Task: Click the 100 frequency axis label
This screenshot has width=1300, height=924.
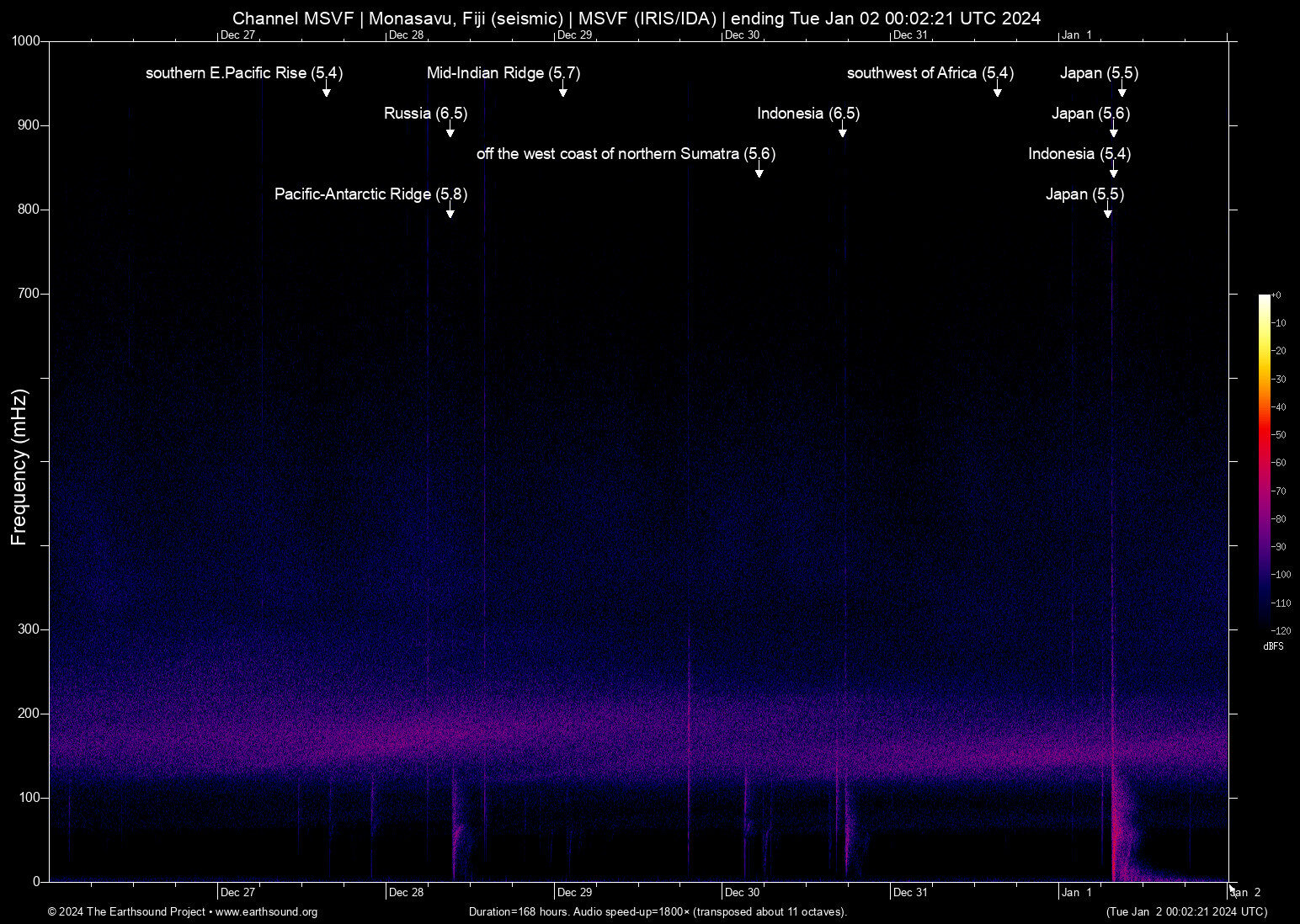Action: 29,798
